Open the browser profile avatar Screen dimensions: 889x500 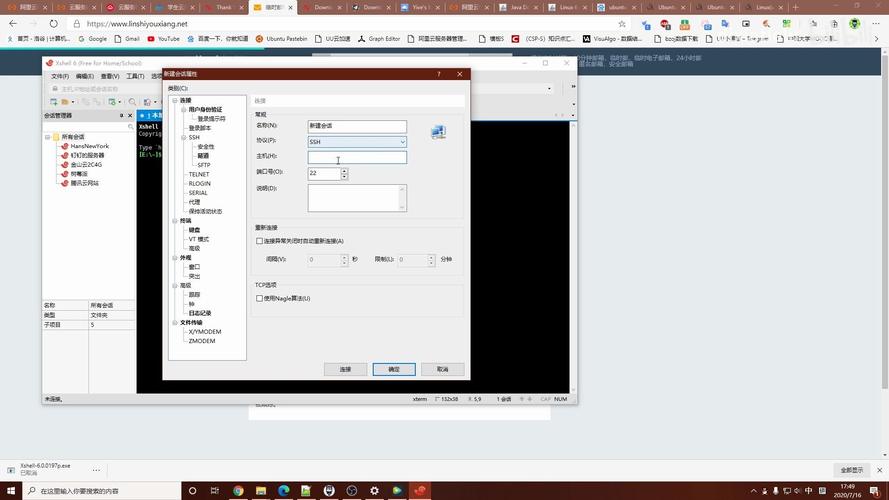click(854, 24)
